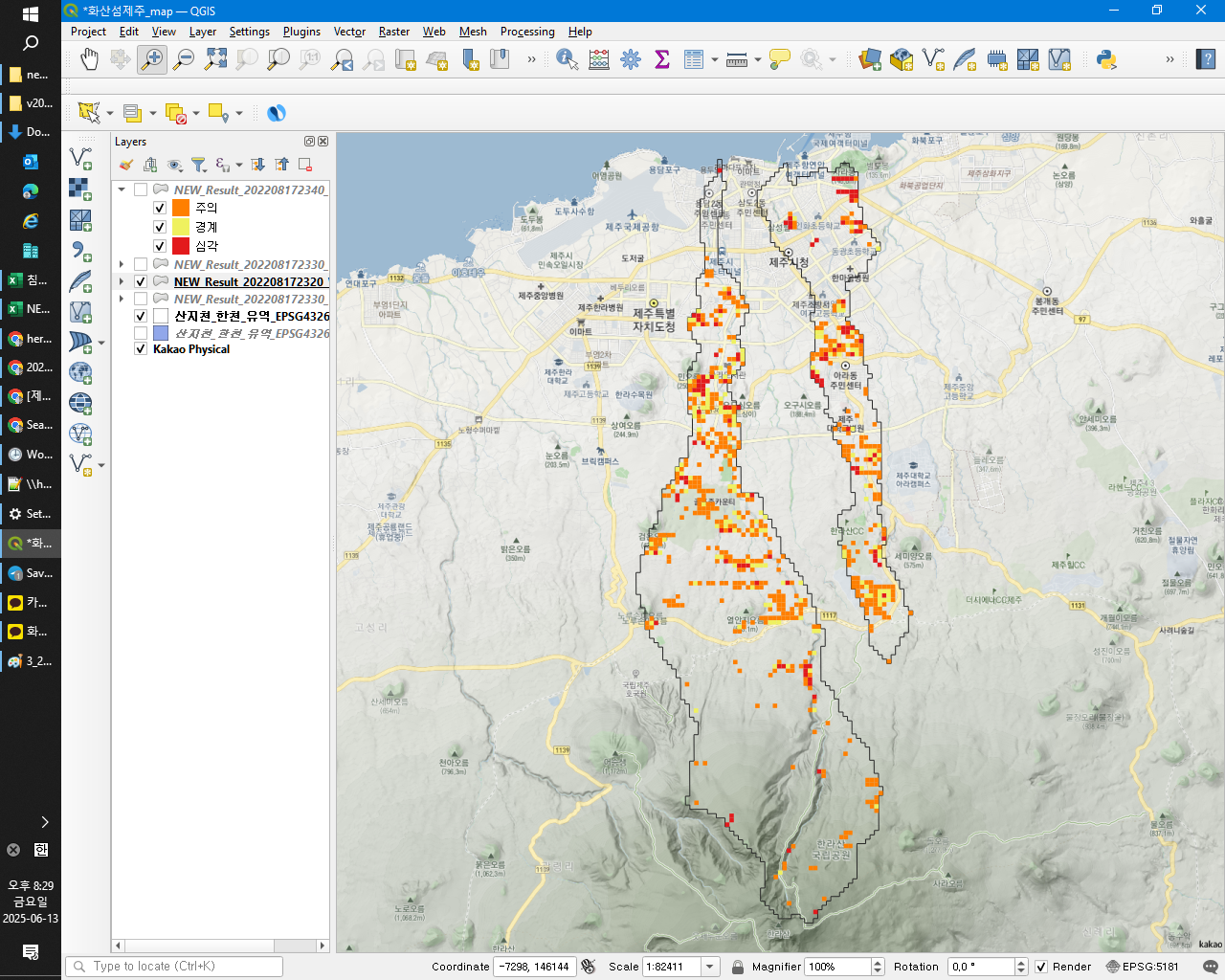Toggle the 주의 legend class checkbox

point(160,208)
